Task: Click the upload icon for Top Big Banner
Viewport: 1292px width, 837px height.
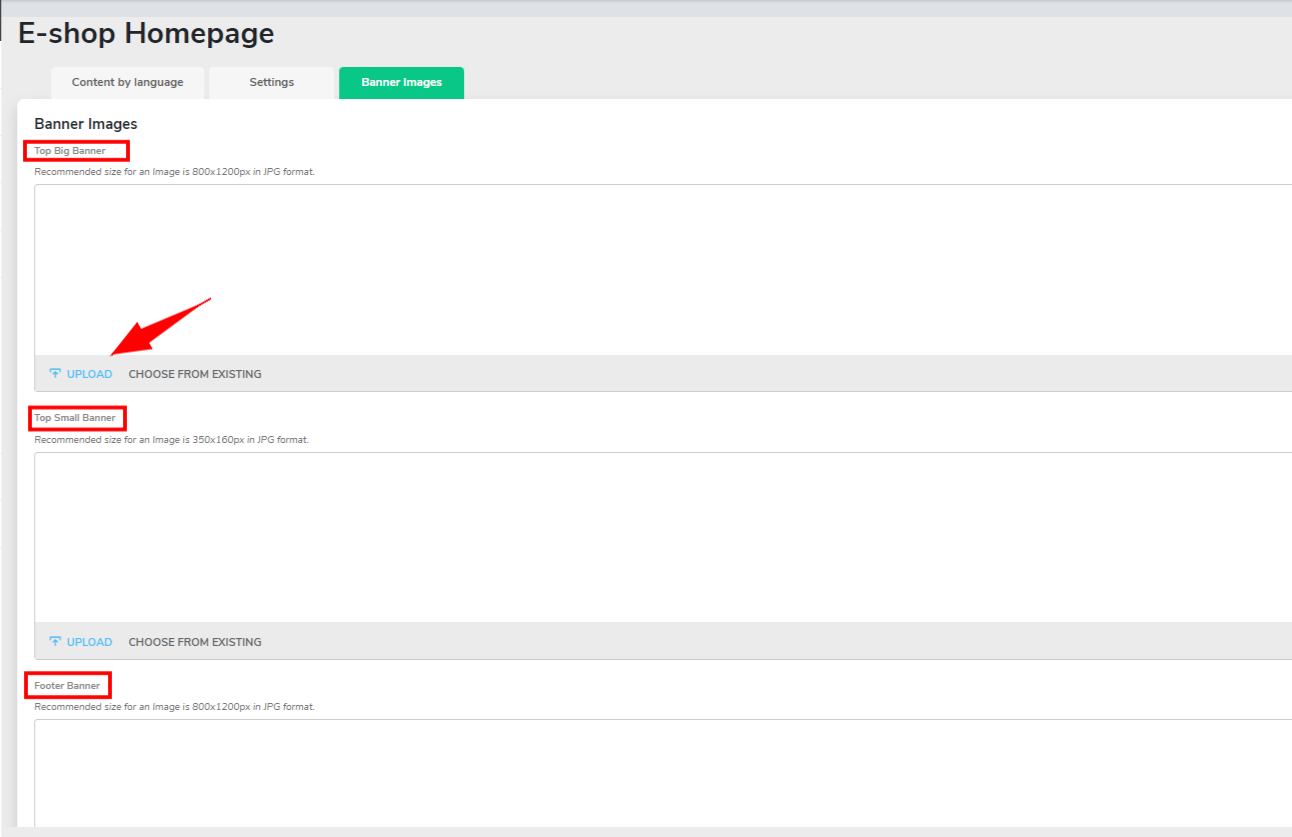Action: (x=55, y=374)
